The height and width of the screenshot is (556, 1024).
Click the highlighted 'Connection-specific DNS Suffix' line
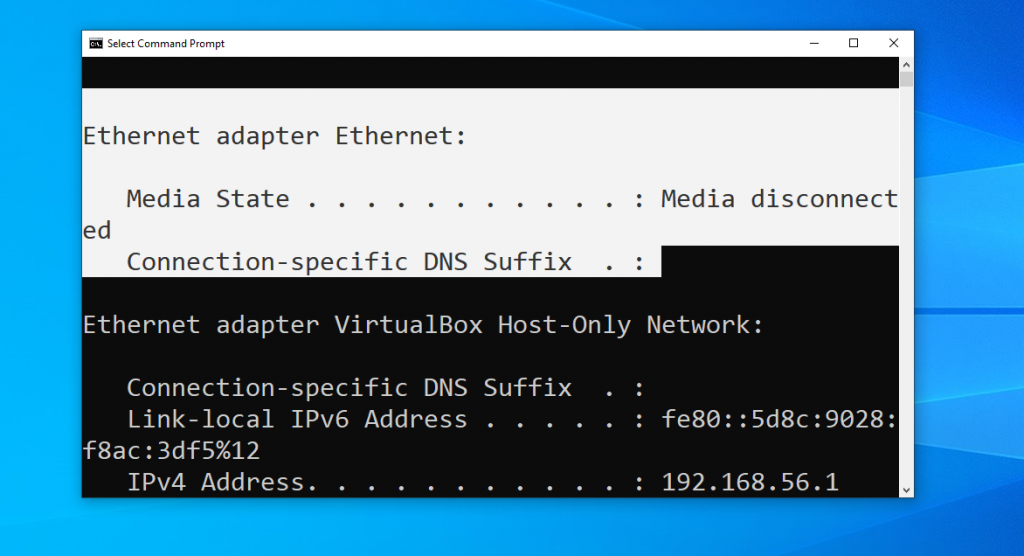pos(385,261)
